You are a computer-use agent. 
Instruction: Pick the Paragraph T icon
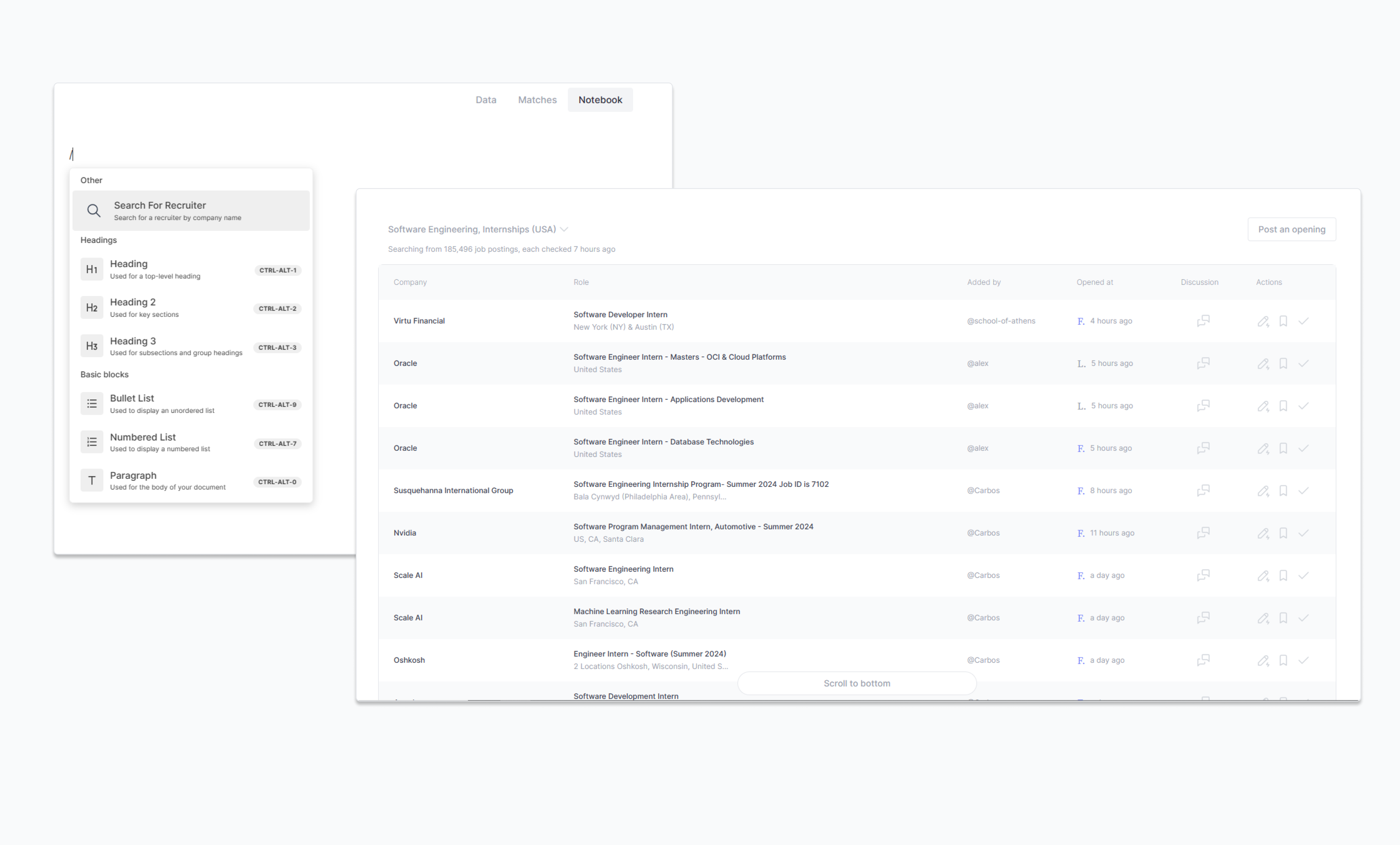tap(91, 480)
